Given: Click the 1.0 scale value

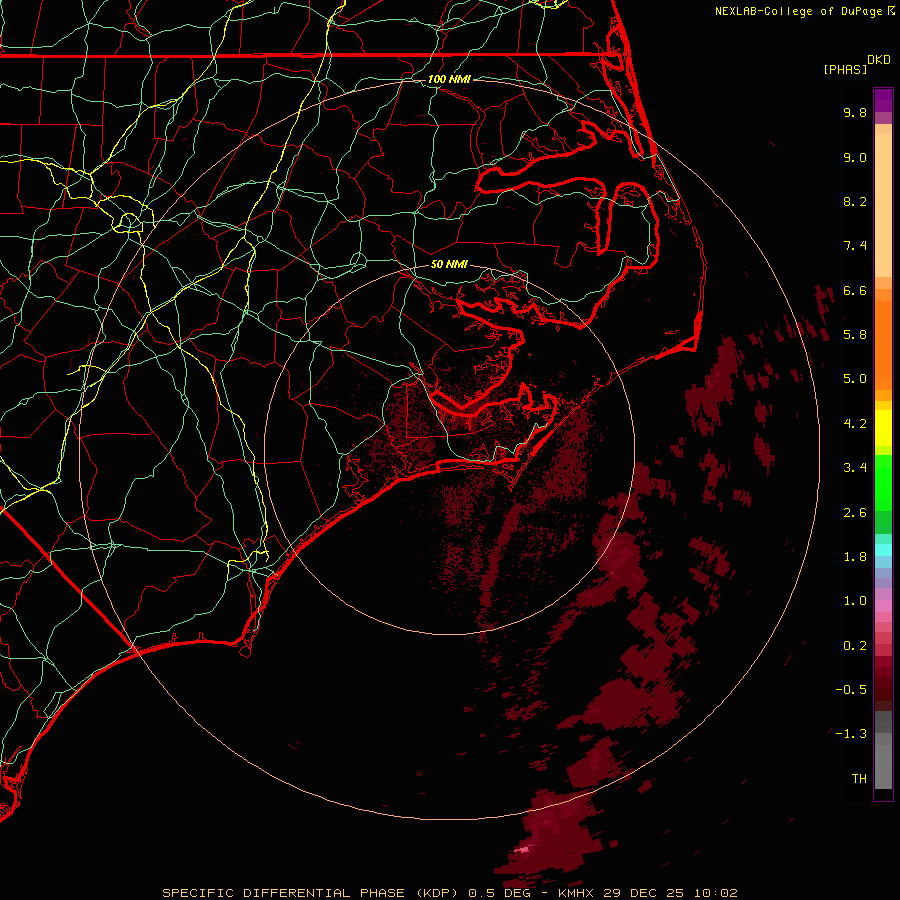Looking at the screenshot, I should point(855,601).
